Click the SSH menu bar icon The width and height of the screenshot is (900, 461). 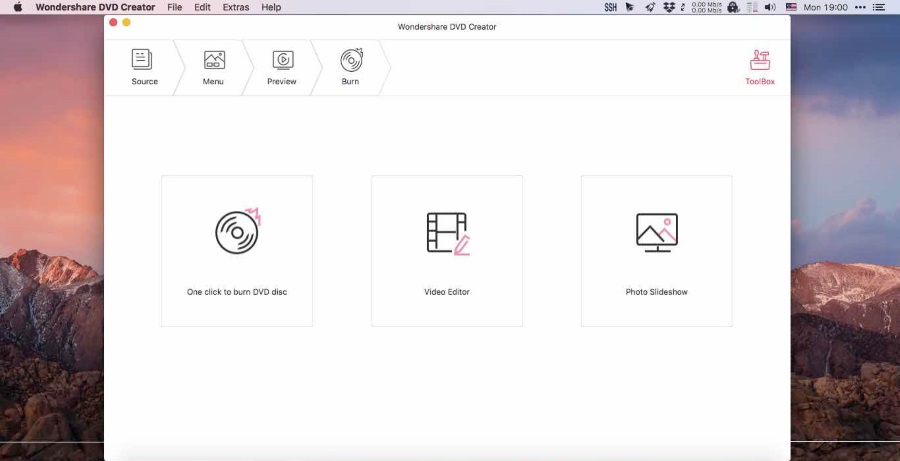tap(611, 7)
